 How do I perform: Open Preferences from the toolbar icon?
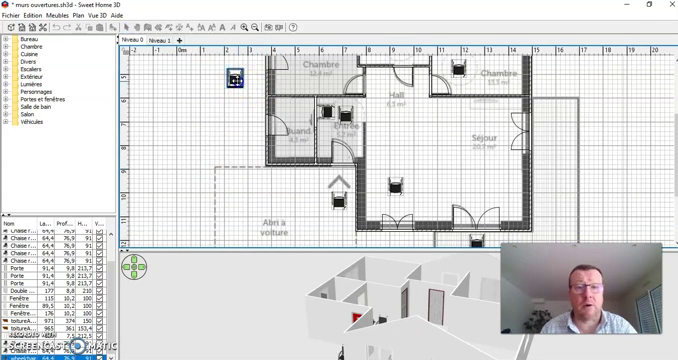43,27
